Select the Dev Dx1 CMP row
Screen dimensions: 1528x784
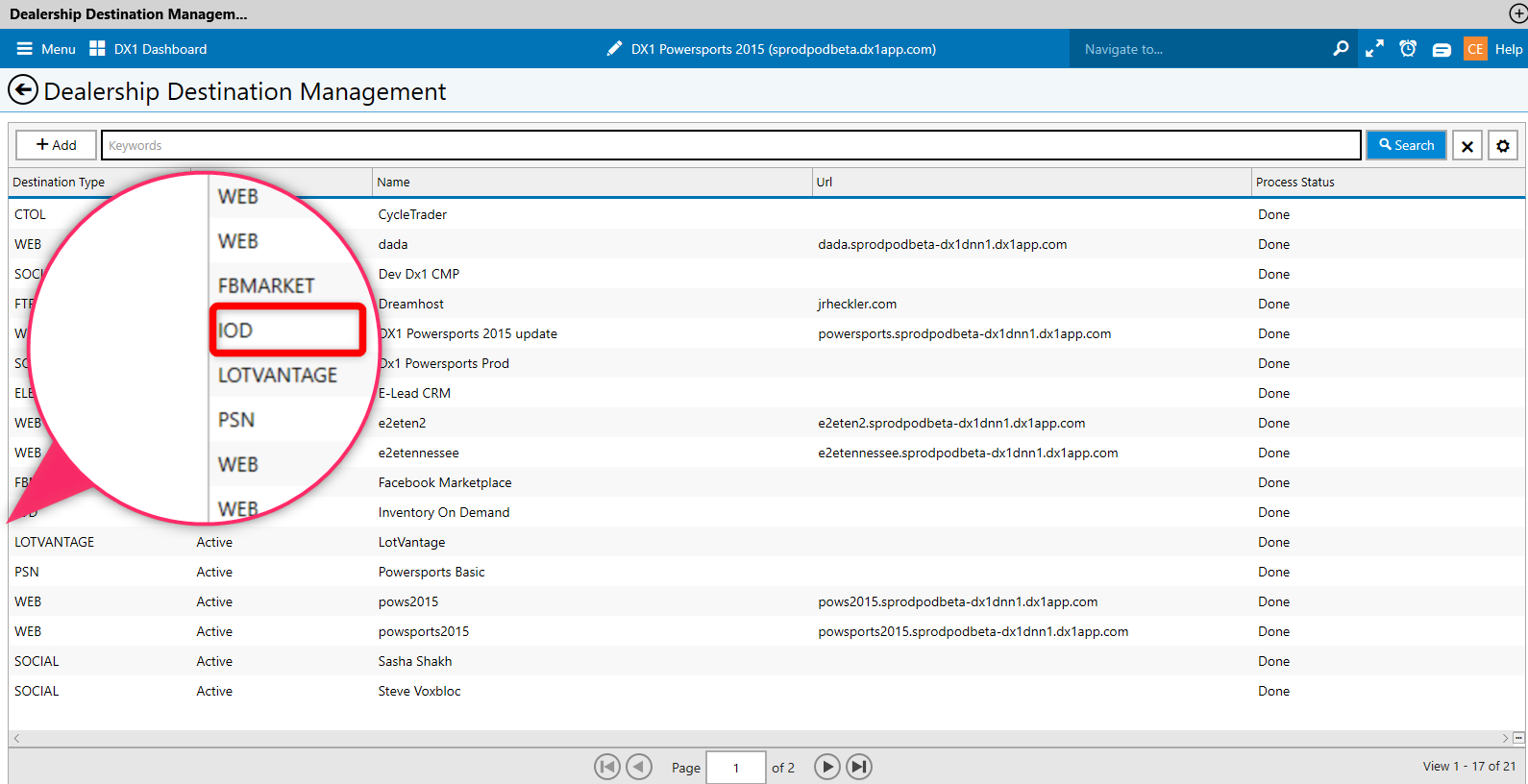point(767,274)
